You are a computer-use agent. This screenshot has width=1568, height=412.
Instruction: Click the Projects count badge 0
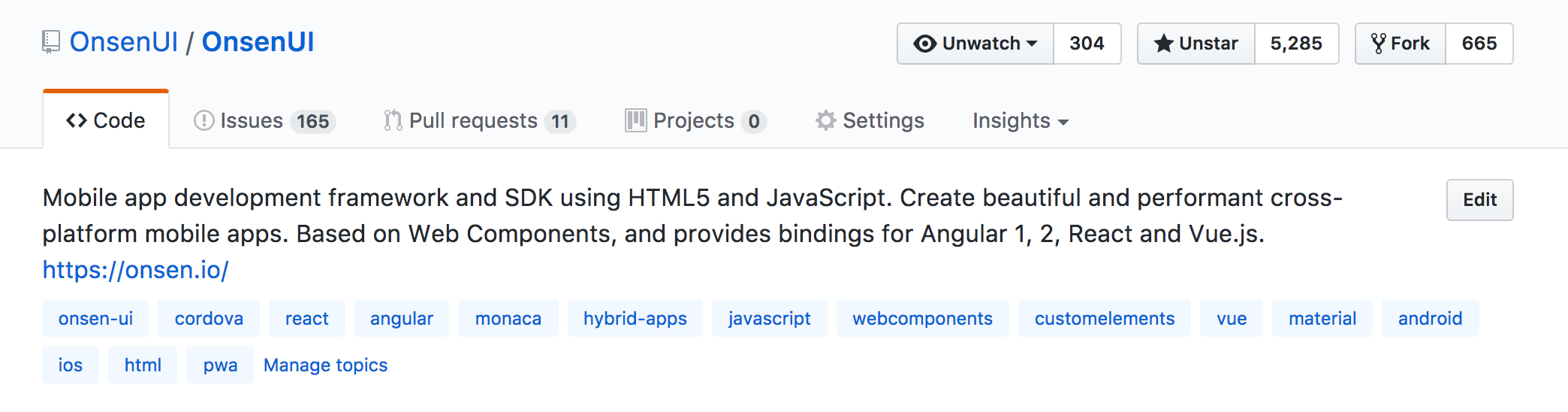coord(753,121)
